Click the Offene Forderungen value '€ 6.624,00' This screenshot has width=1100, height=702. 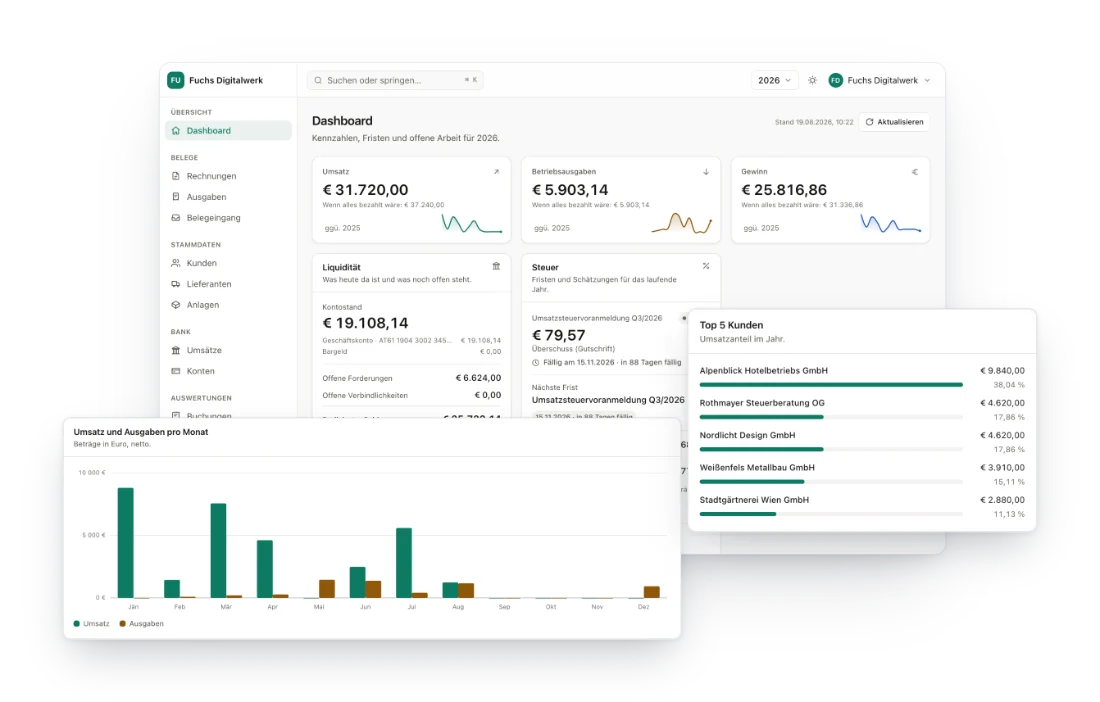point(478,378)
